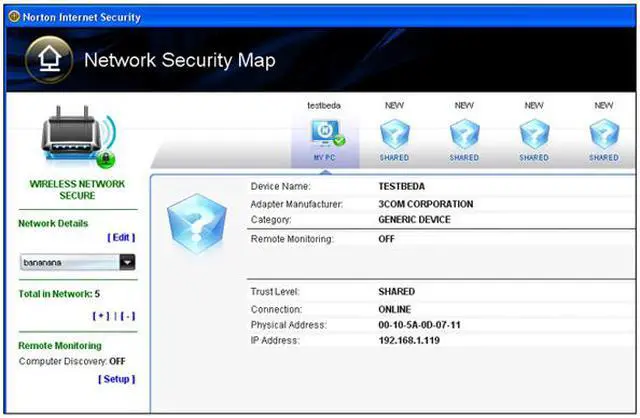Screen dimensions: 640x418
Task: Click the WIRELESS NETWORK SECURE status text
Action: click(77, 190)
